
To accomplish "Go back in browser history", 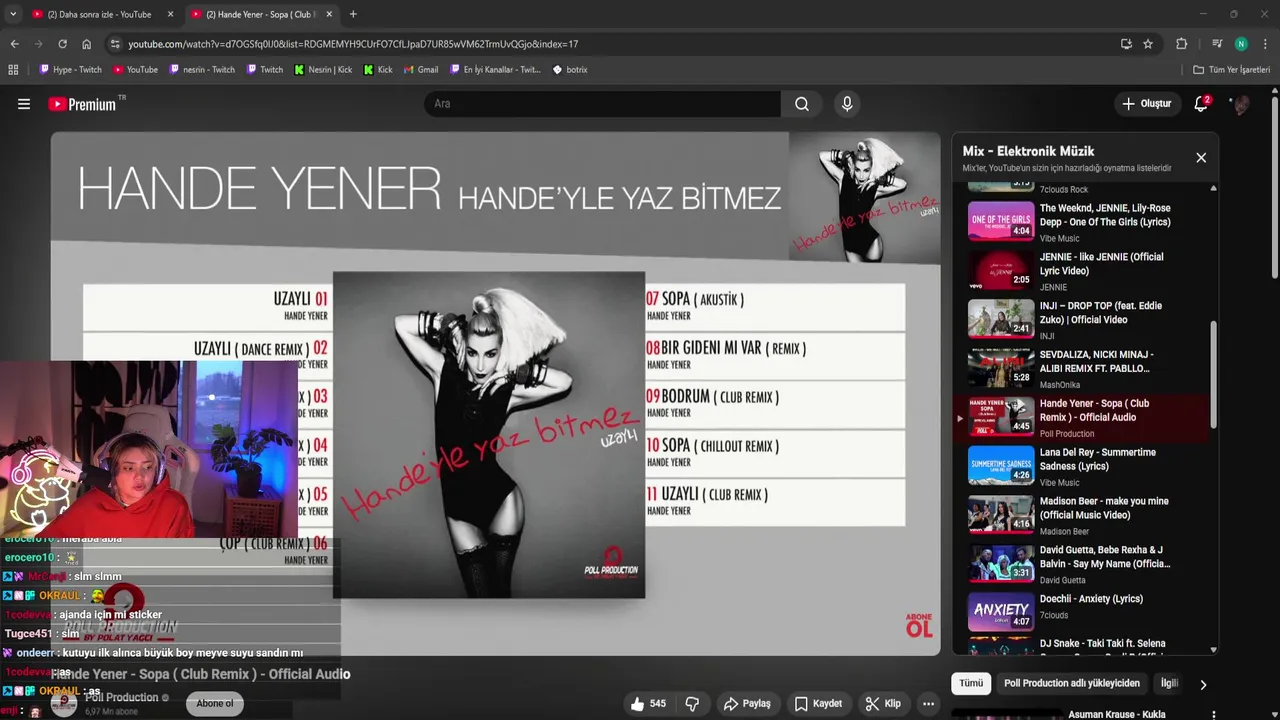I will point(14,44).
